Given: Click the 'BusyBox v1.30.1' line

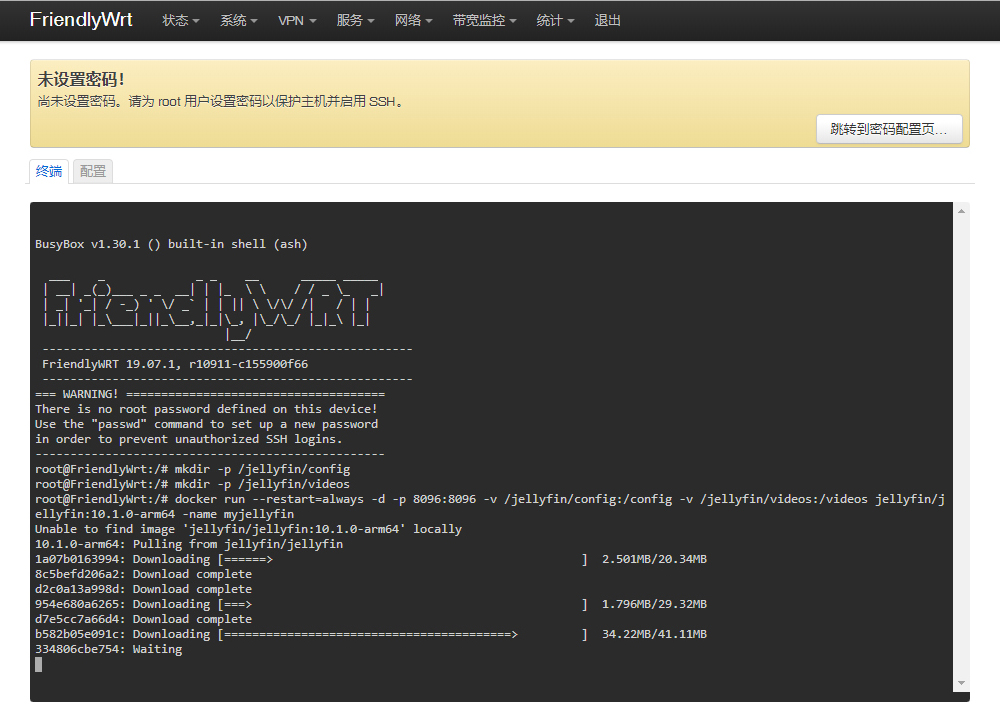Looking at the screenshot, I should click(x=171, y=244).
